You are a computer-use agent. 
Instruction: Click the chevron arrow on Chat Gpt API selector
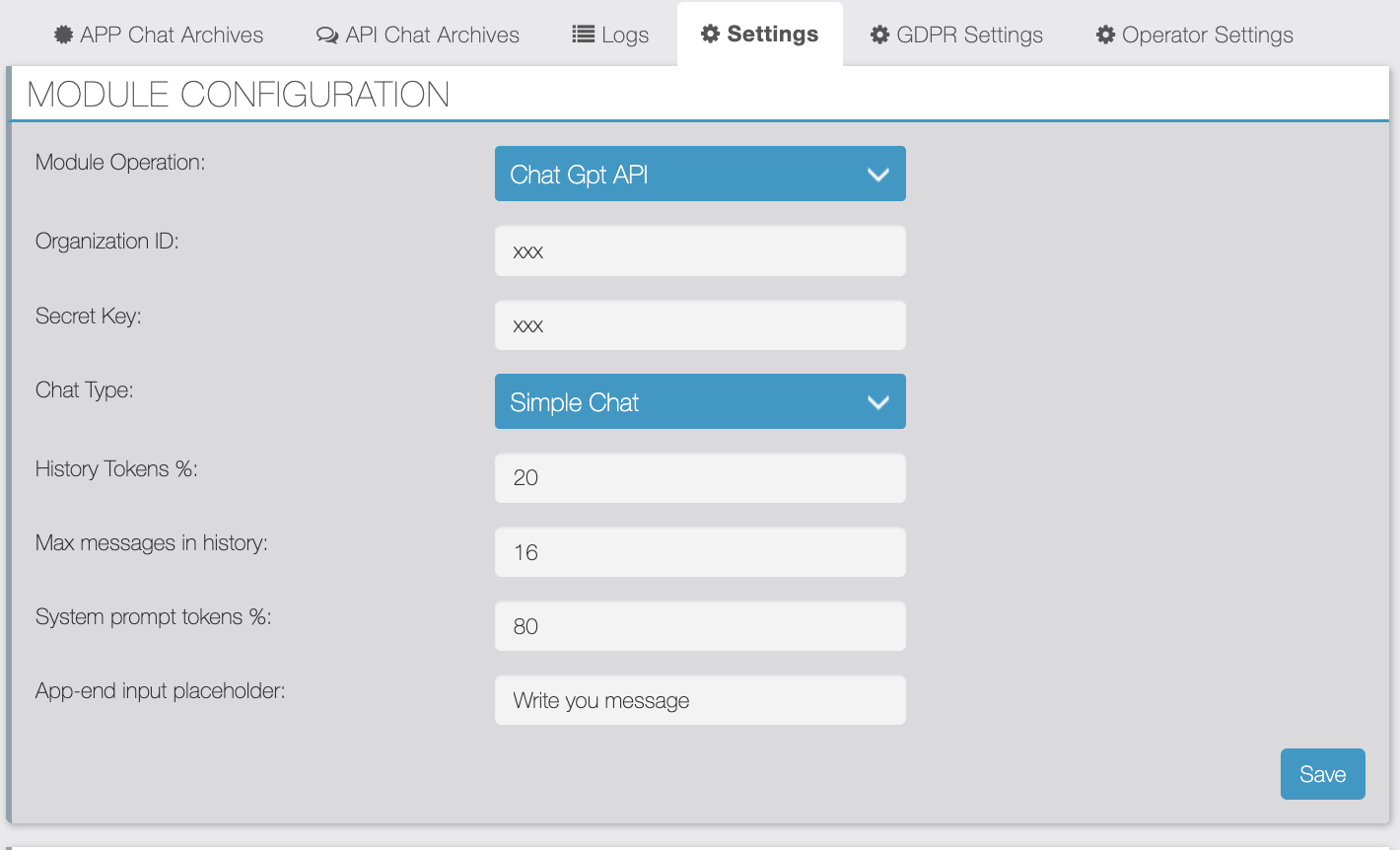coord(877,175)
